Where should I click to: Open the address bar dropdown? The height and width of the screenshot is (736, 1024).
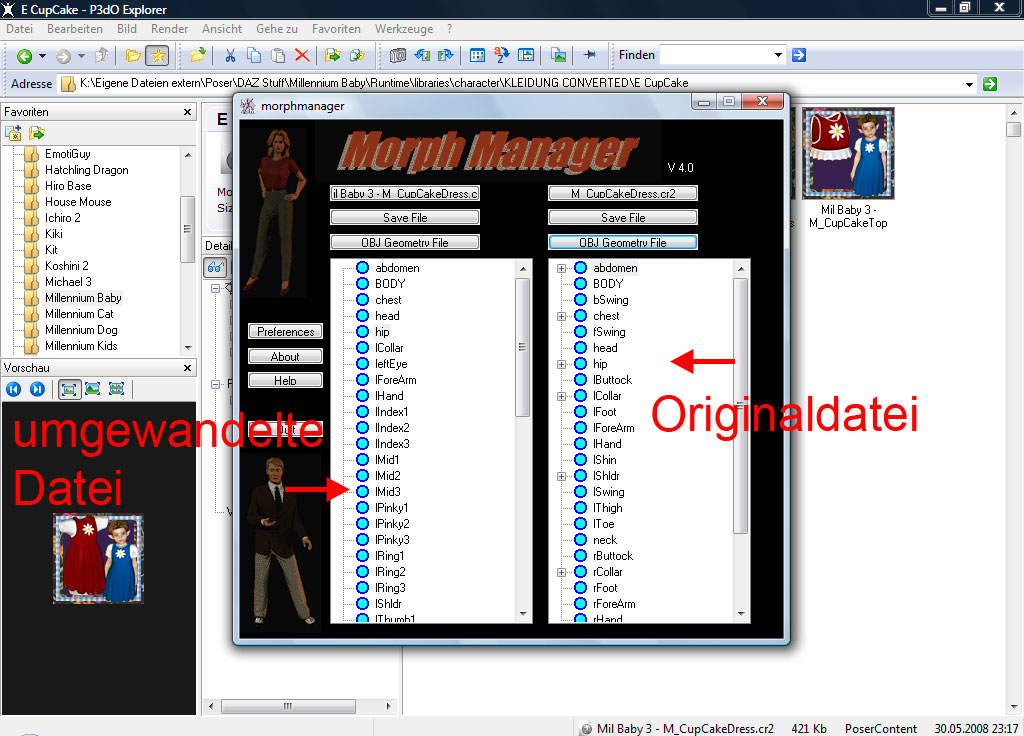(x=969, y=84)
